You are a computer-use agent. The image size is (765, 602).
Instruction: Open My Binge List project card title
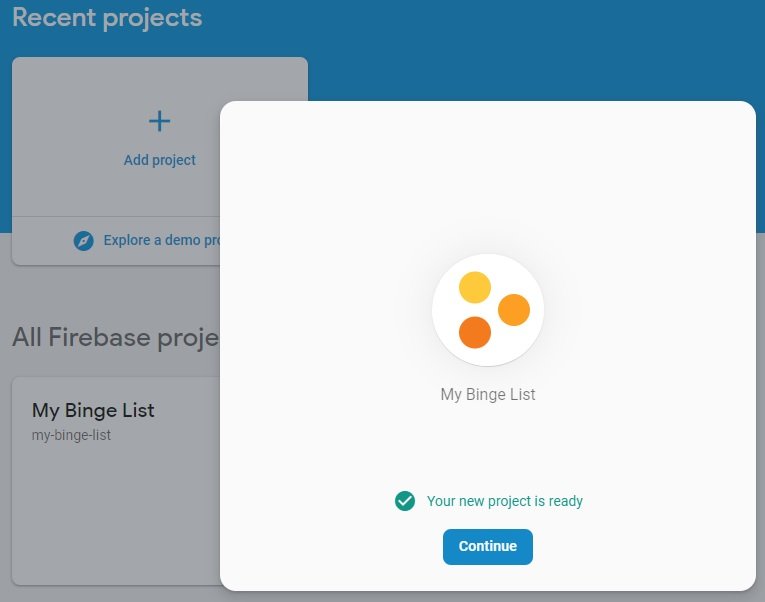(93, 410)
